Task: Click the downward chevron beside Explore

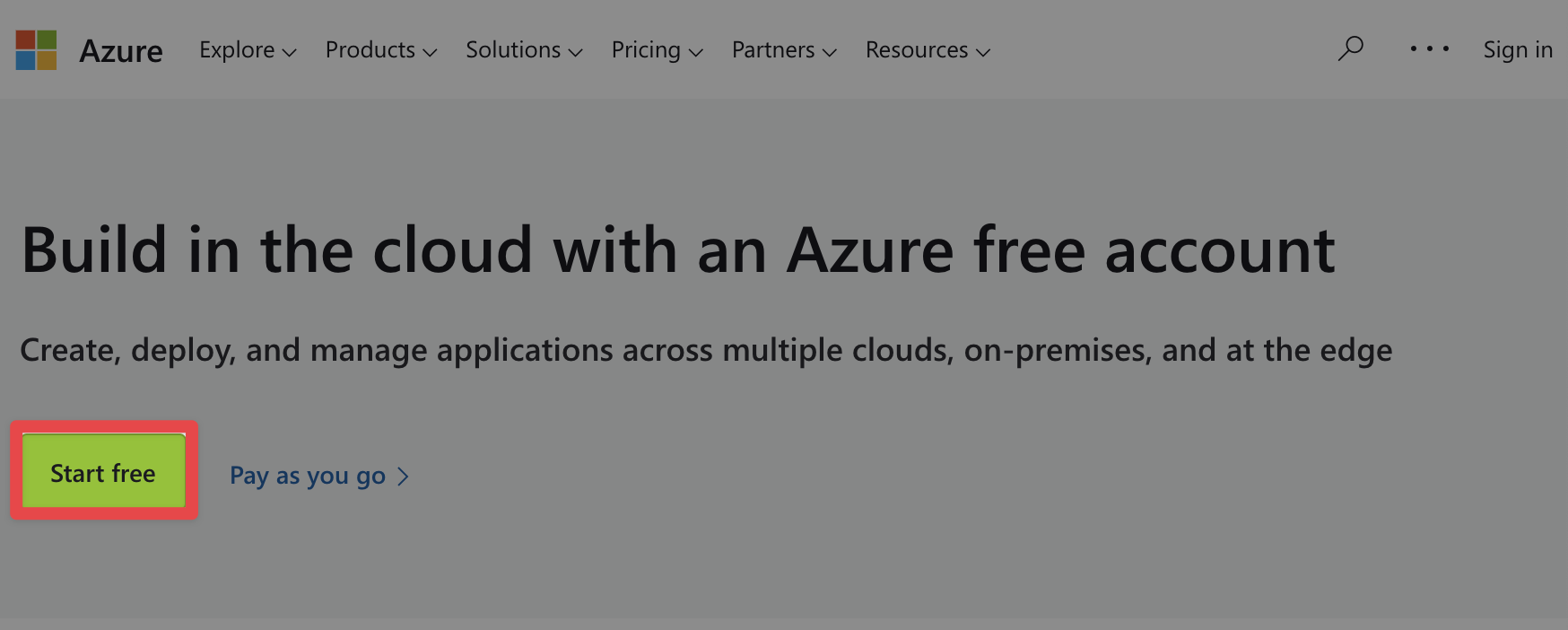Action: (289, 53)
